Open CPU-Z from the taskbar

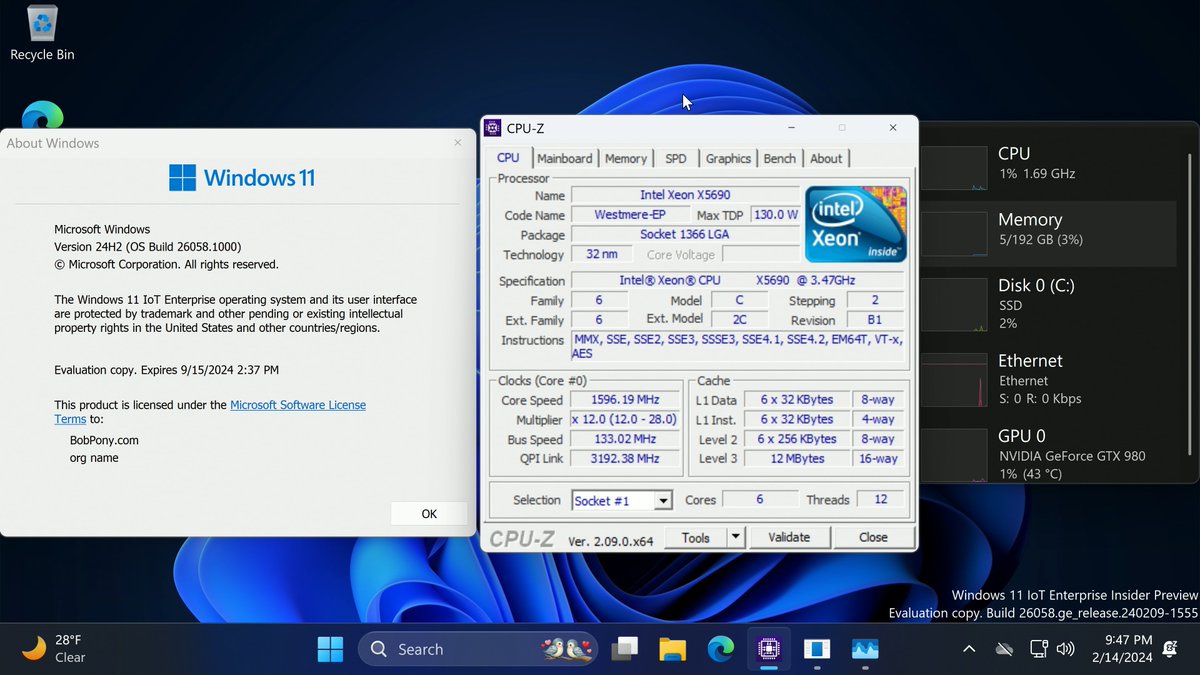[768, 649]
